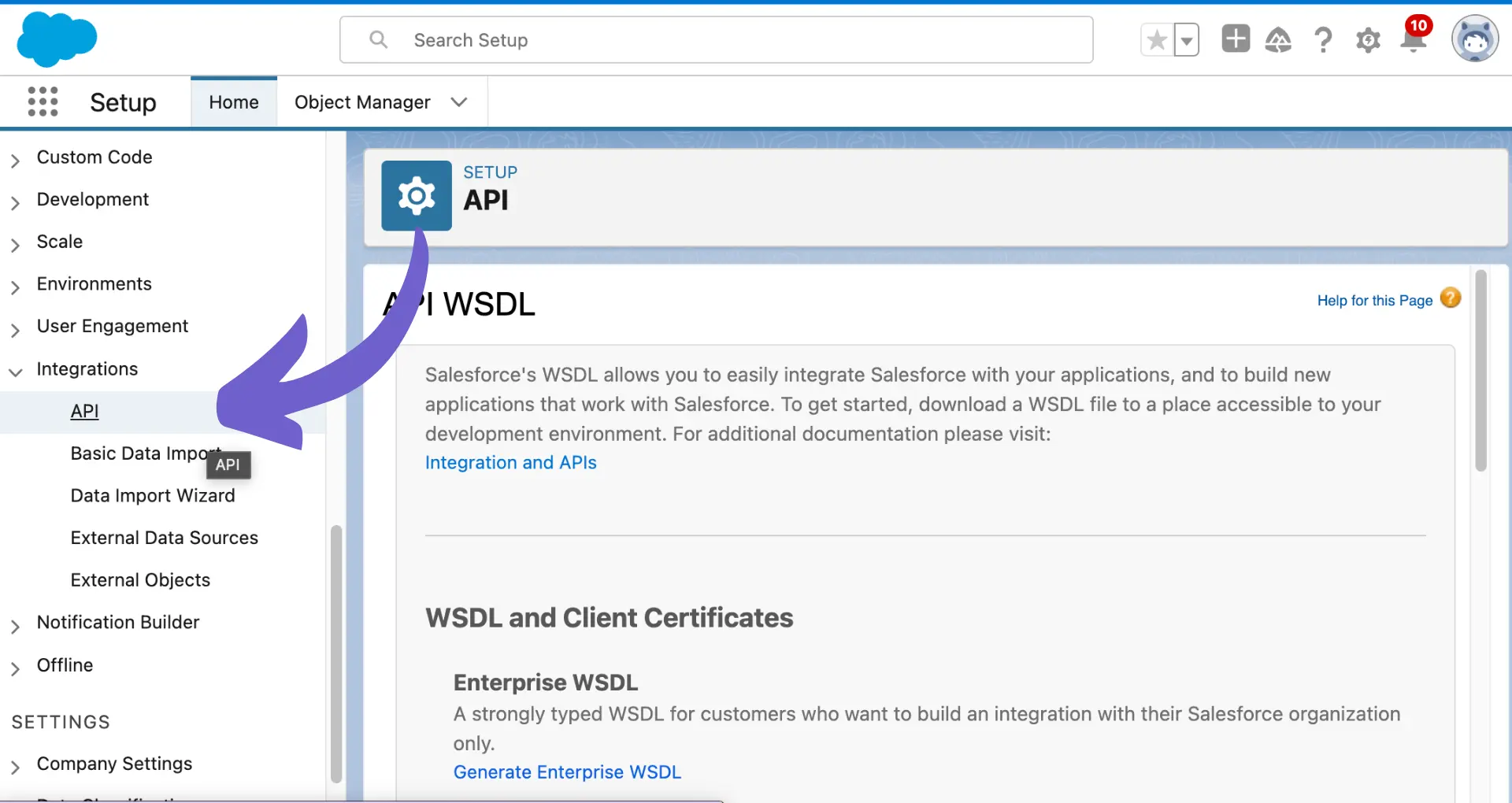Screen dimensions: 1512x803
Task: Click the sidebar vertical scrollbar
Action: [x=336, y=653]
